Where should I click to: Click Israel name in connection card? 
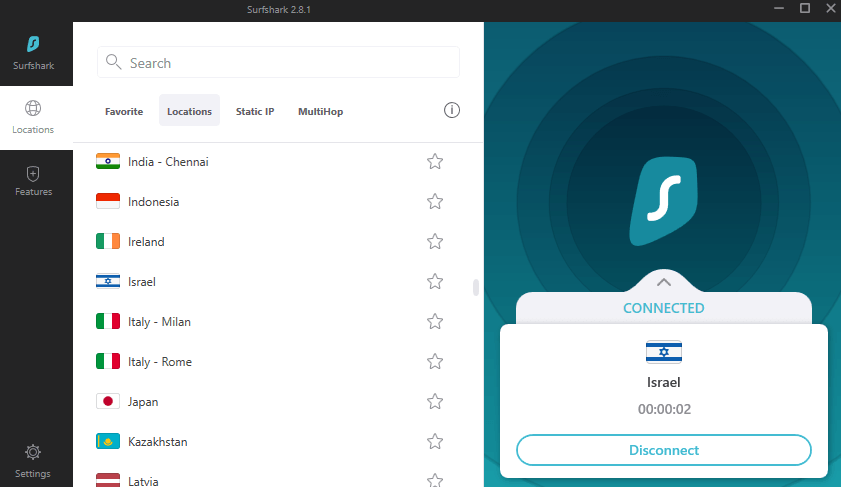pyautogui.click(x=664, y=382)
